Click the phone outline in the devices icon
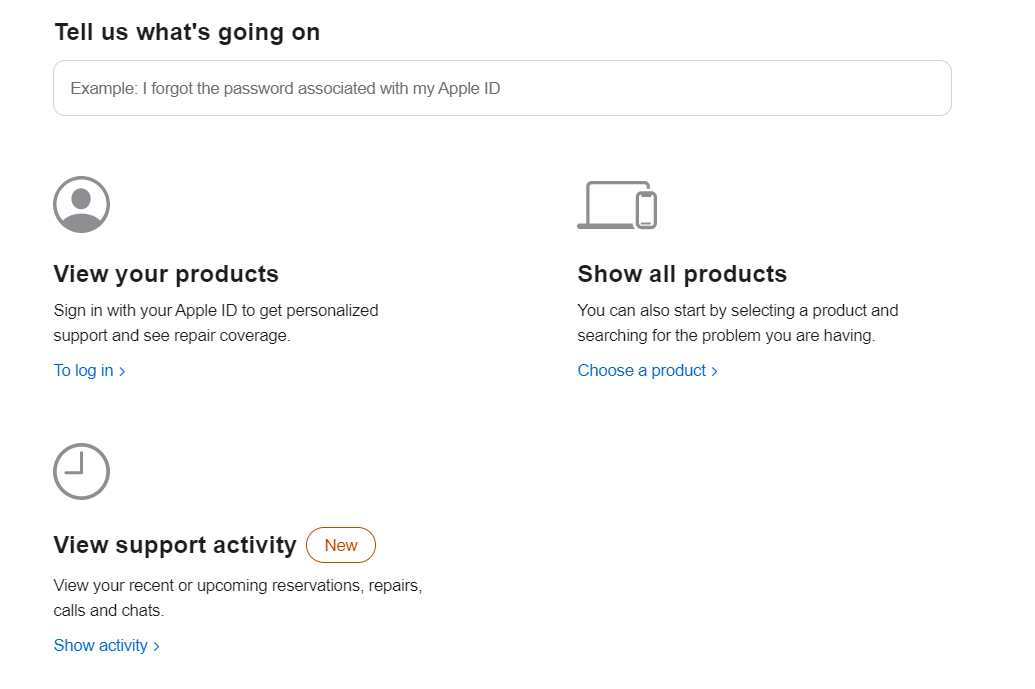Viewport: 1035px width, 689px height. (647, 210)
